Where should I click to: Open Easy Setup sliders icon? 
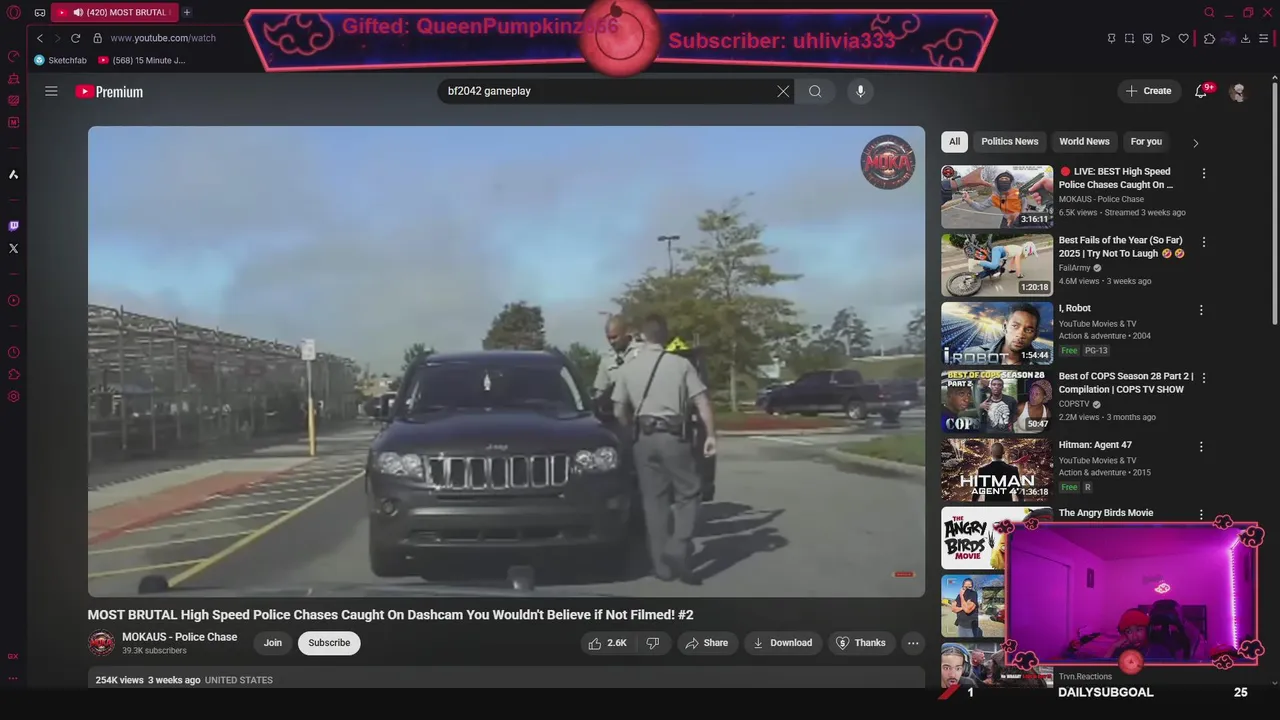(x=1264, y=38)
